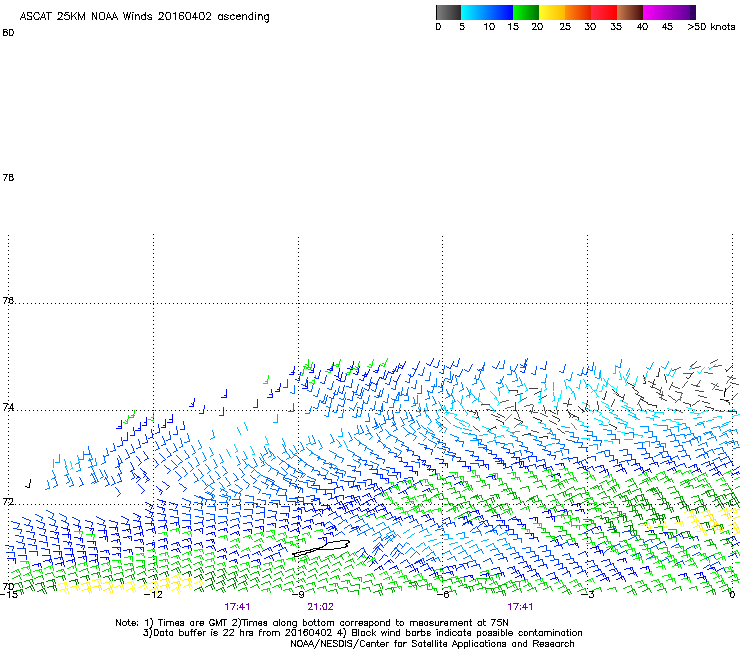The width and height of the screenshot is (740, 650).
Task: Click the longitude label -3
Action: point(588,594)
